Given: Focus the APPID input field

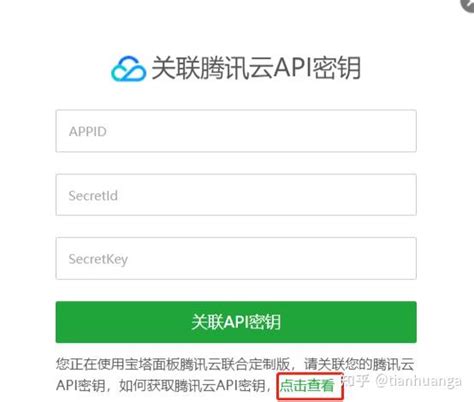Looking at the screenshot, I should tap(236, 131).
